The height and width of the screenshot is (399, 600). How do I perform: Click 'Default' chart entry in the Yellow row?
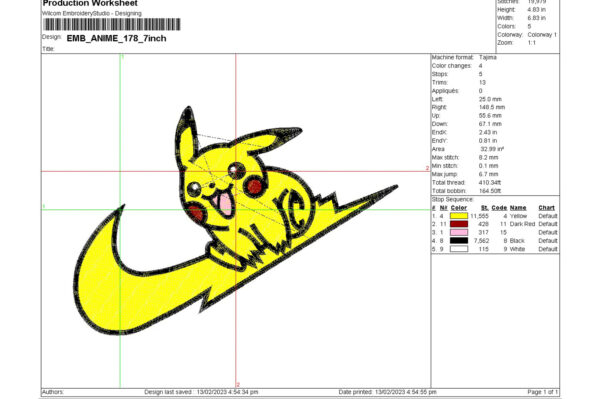coord(548,216)
